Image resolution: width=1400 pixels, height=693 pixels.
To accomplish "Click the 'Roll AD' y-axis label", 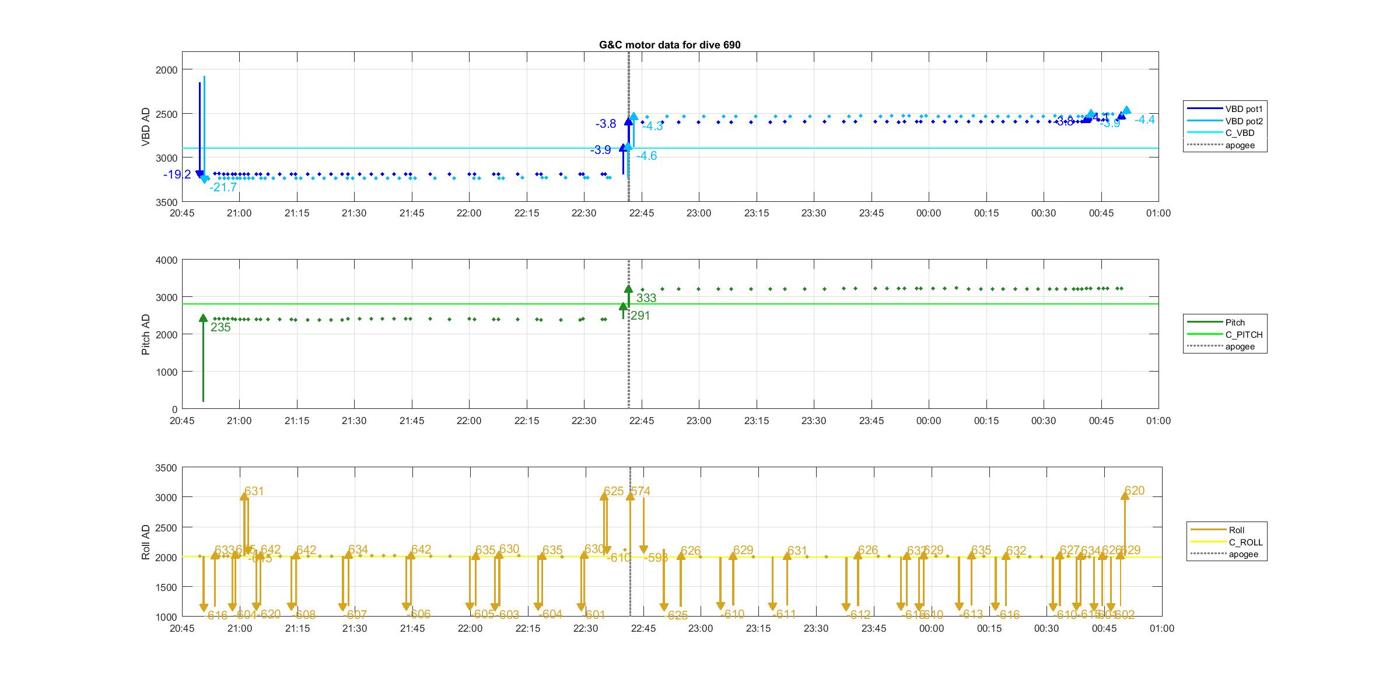I will click(147, 542).
